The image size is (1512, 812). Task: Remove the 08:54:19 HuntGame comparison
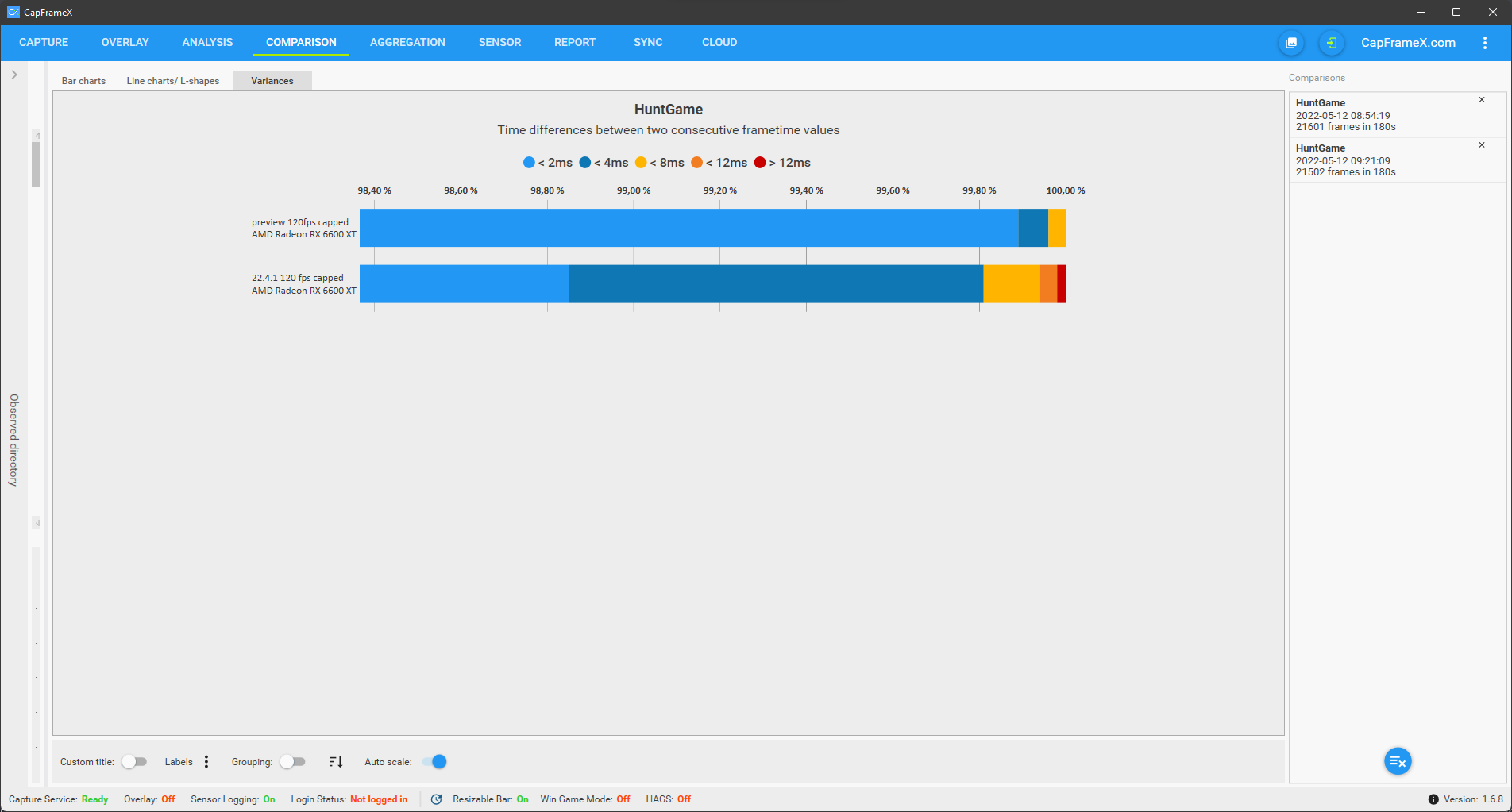(x=1482, y=100)
